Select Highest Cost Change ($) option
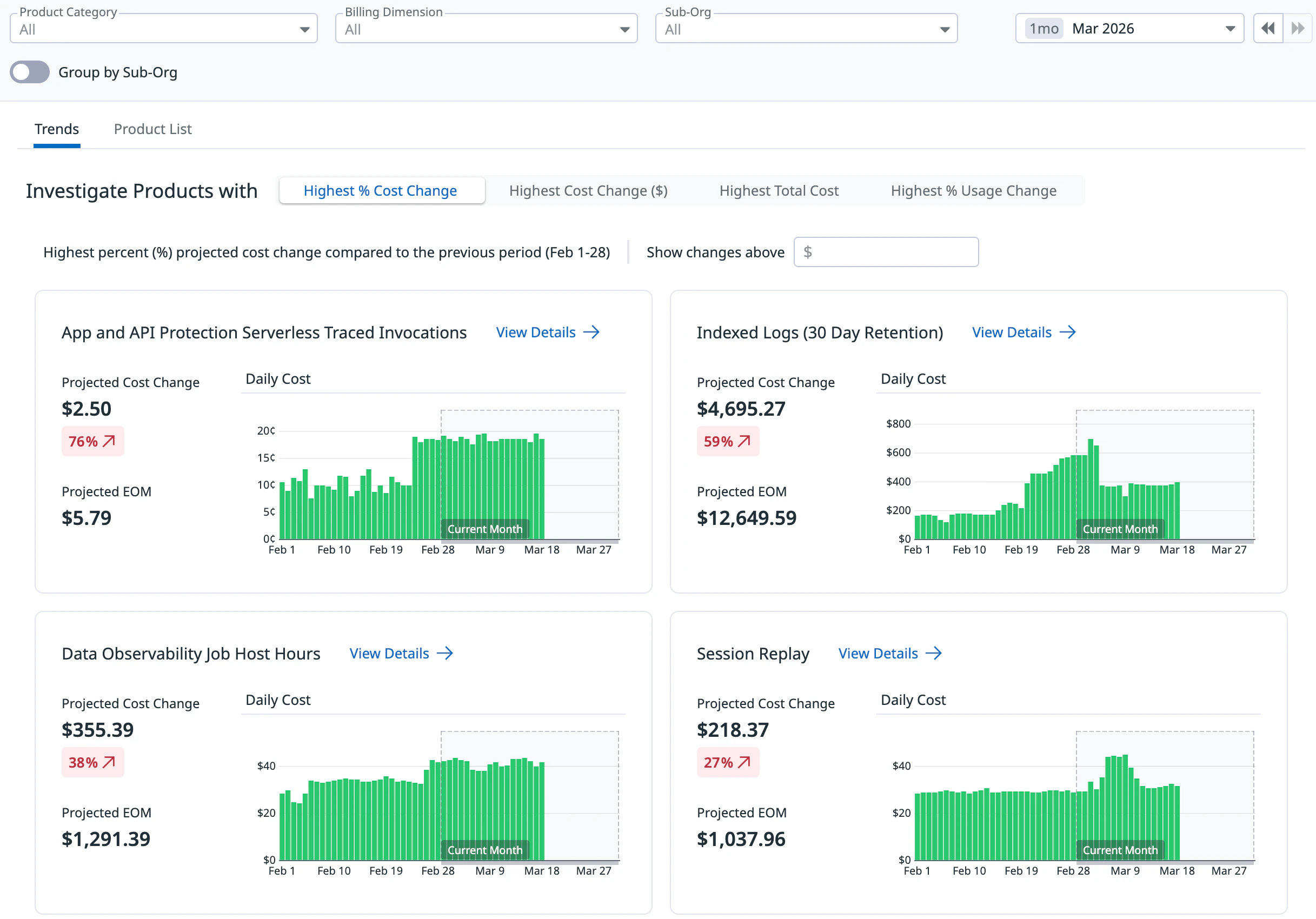This screenshot has width=1316, height=919. click(588, 191)
